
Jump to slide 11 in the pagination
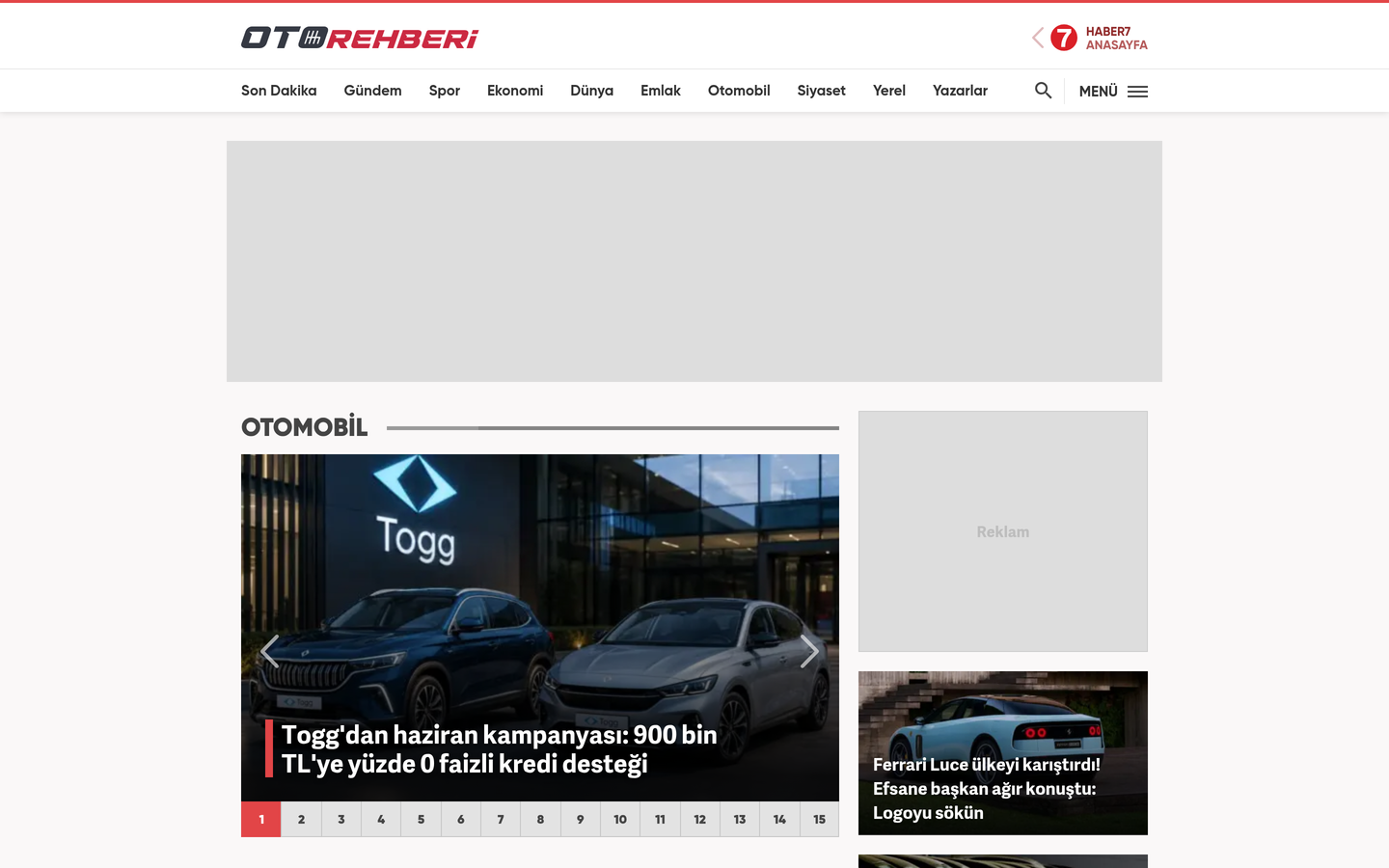(x=660, y=819)
